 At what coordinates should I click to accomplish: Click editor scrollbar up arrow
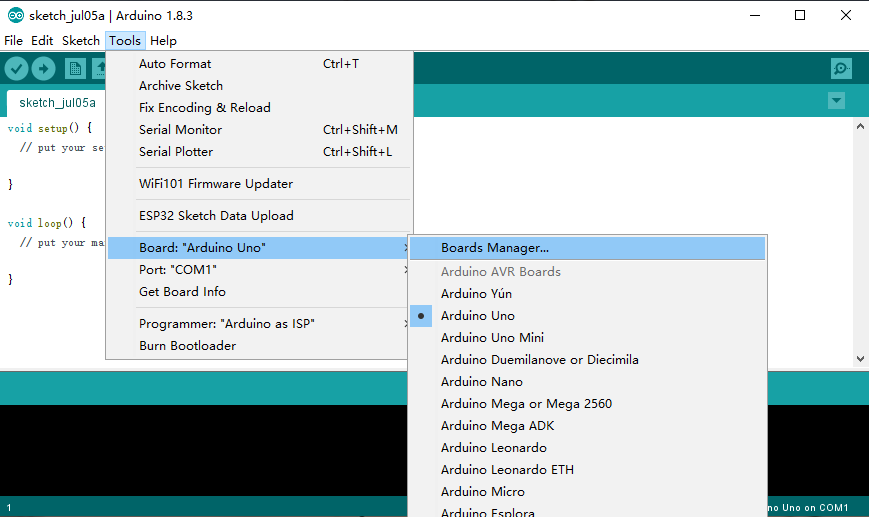tap(860, 126)
